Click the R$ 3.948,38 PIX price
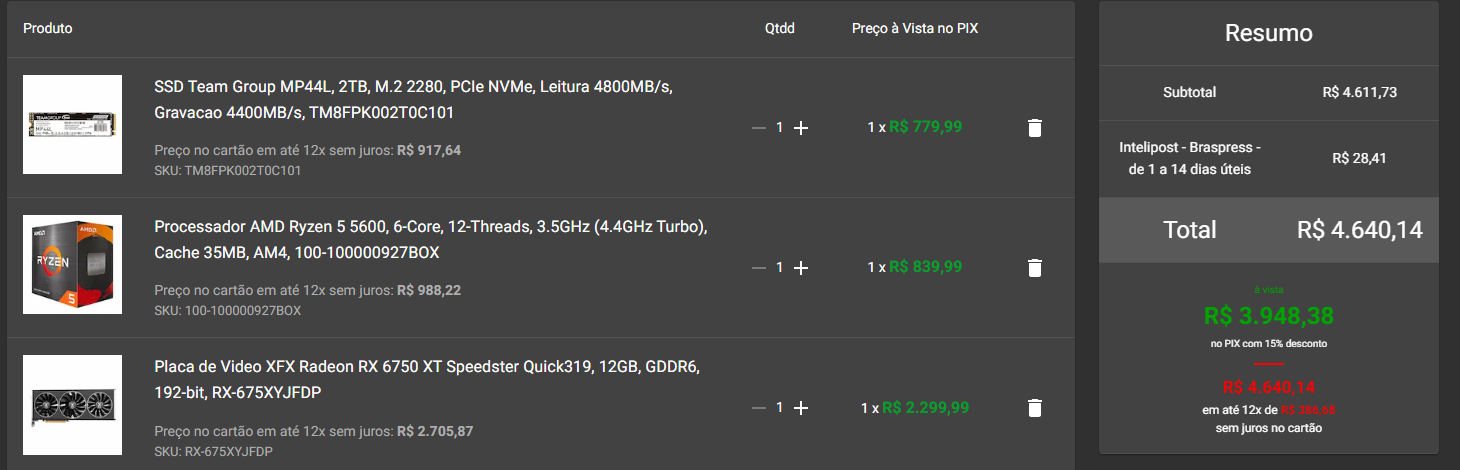 pos(1269,316)
